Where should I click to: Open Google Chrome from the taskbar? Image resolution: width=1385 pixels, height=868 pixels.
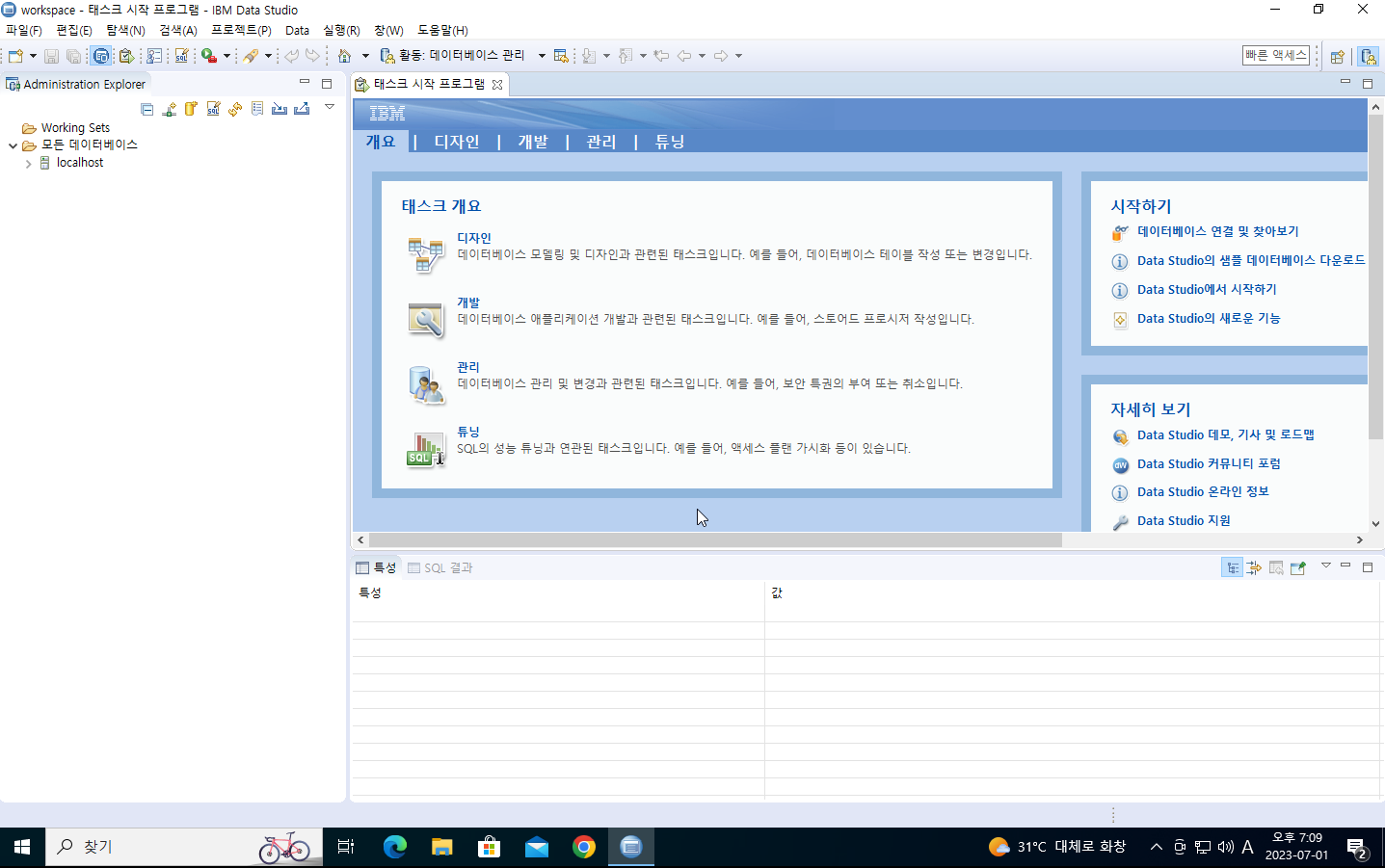(584, 847)
